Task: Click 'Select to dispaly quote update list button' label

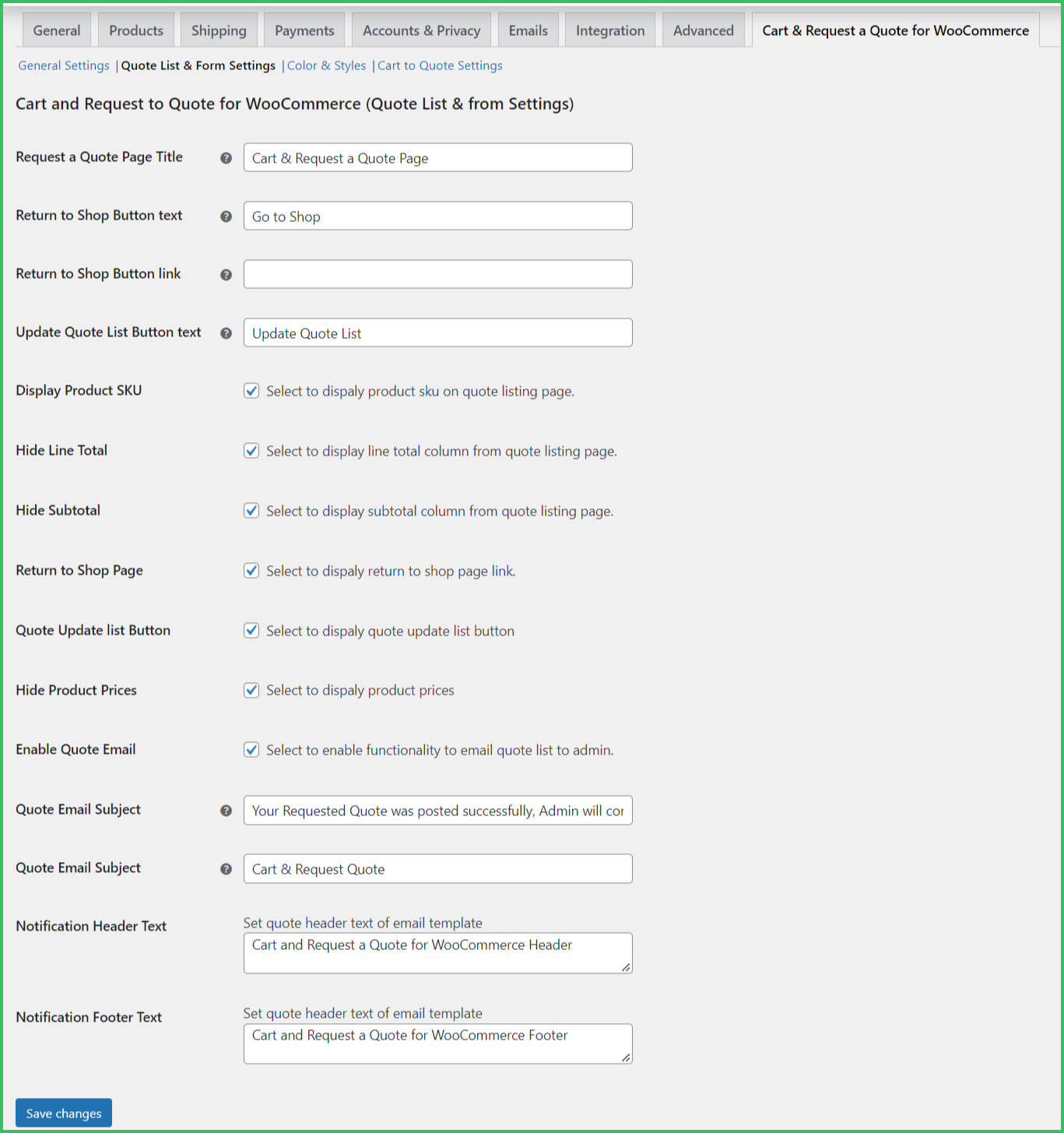Action: click(390, 631)
